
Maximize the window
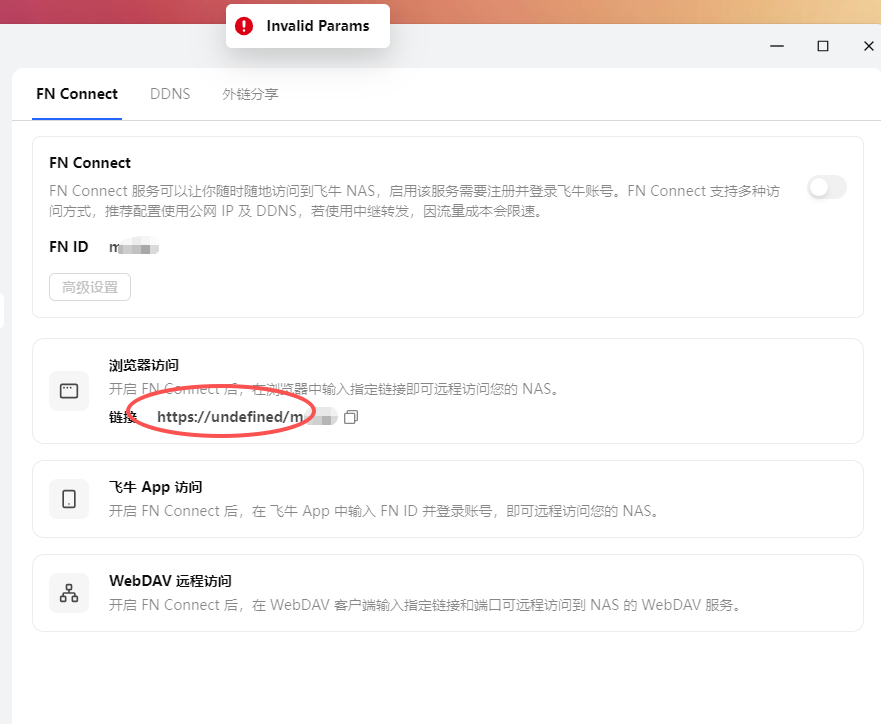(x=823, y=46)
